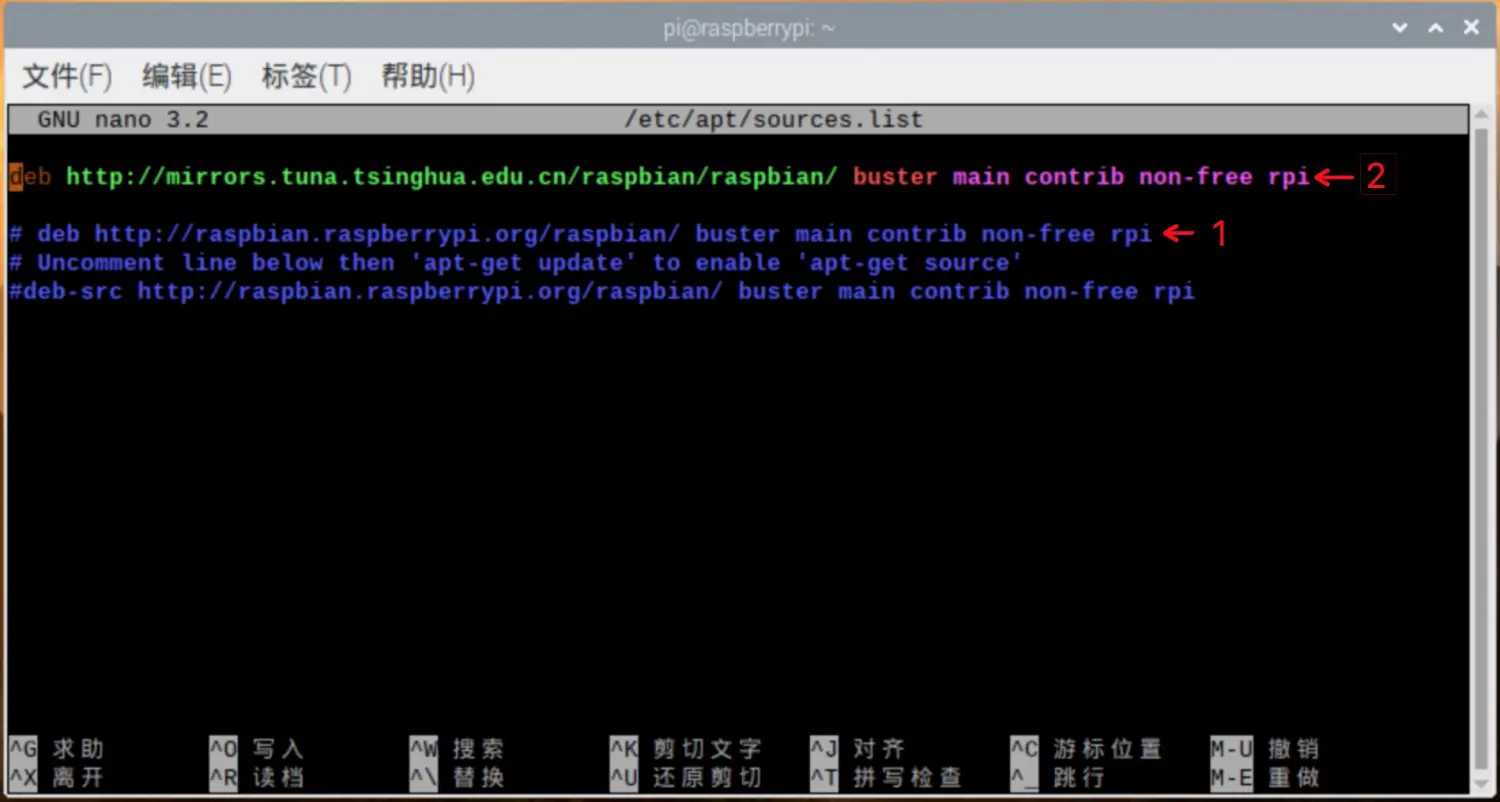Click the tsinghua mirror URL text
This screenshot has width=1500, height=802.
[x=451, y=177]
